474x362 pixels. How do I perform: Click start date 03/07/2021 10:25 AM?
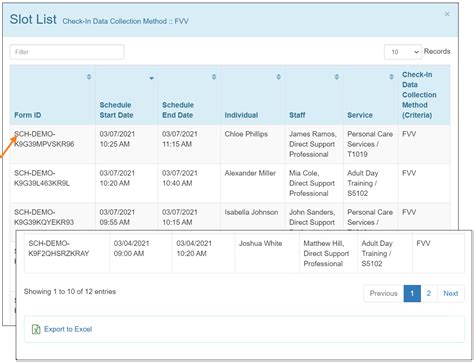tap(117, 139)
